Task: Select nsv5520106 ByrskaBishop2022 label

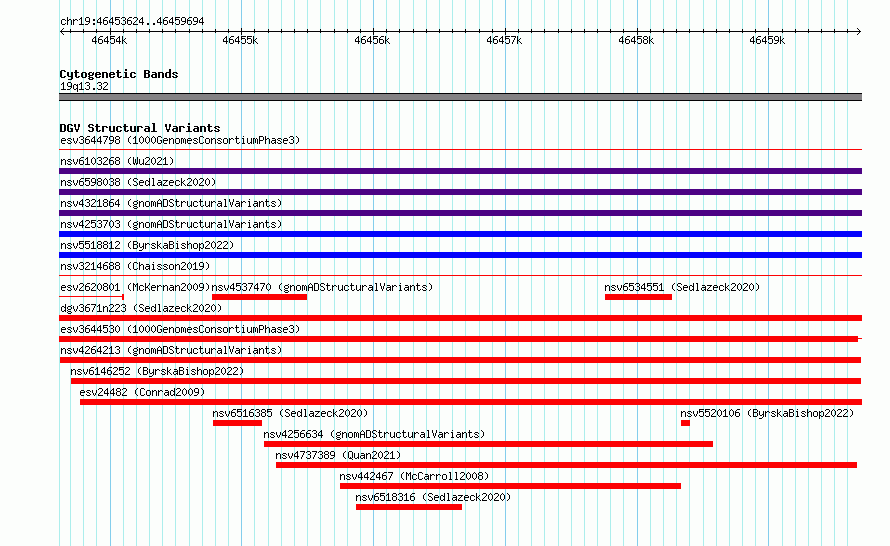Action: pyautogui.click(x=767, y=413)
